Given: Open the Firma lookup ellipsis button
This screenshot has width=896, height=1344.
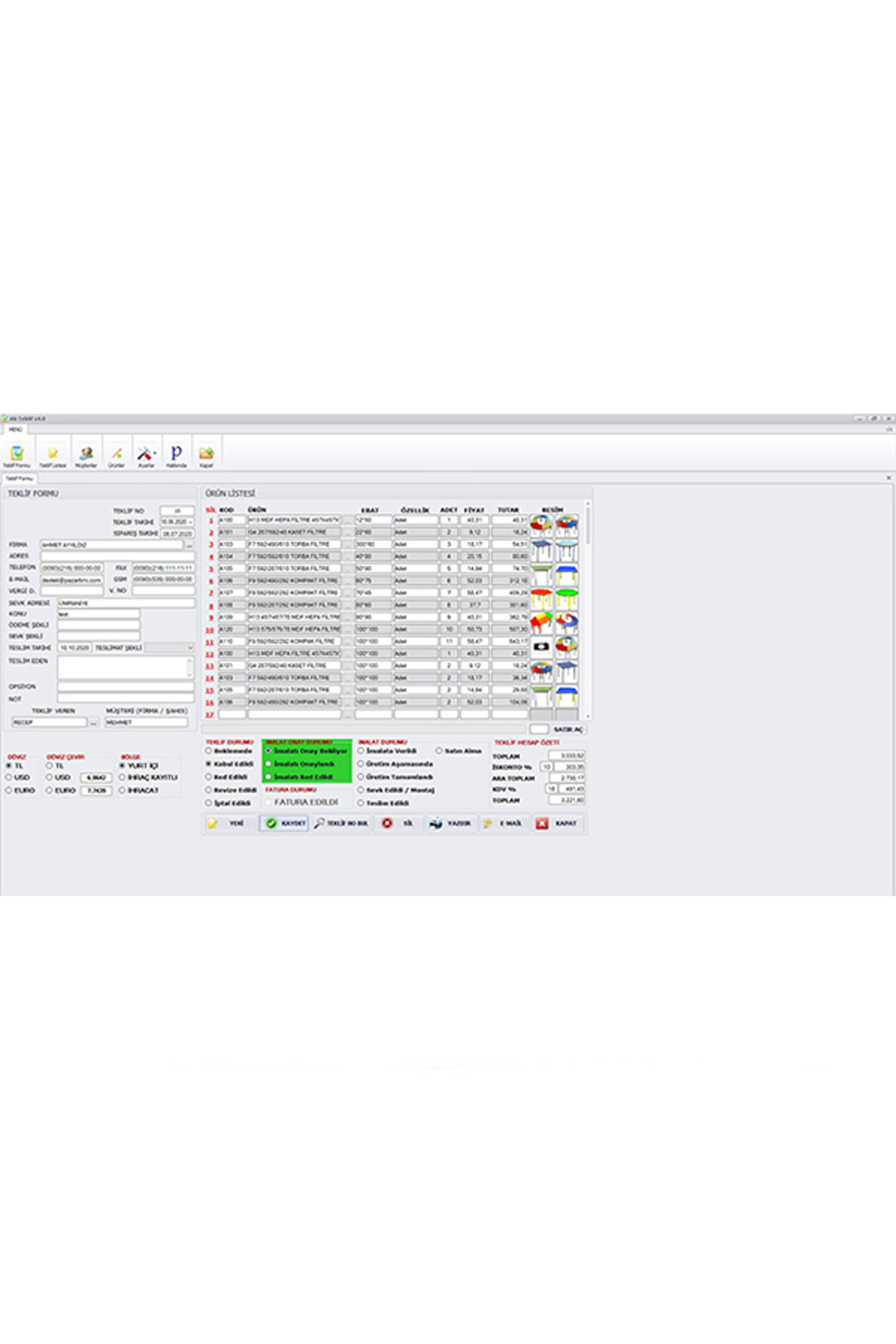Looking at the screenshot, I should 190,545.
